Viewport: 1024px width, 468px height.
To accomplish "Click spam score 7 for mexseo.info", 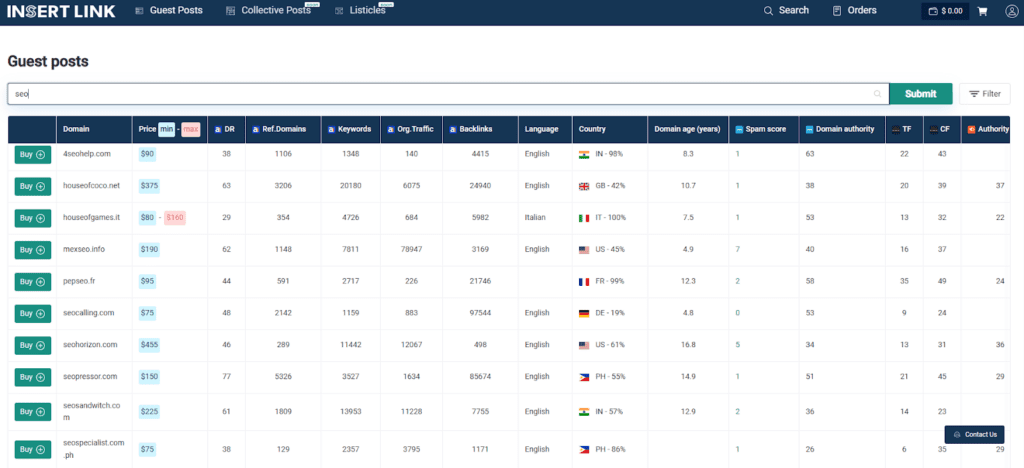I will pyautogui.click(x=738, y=249).
